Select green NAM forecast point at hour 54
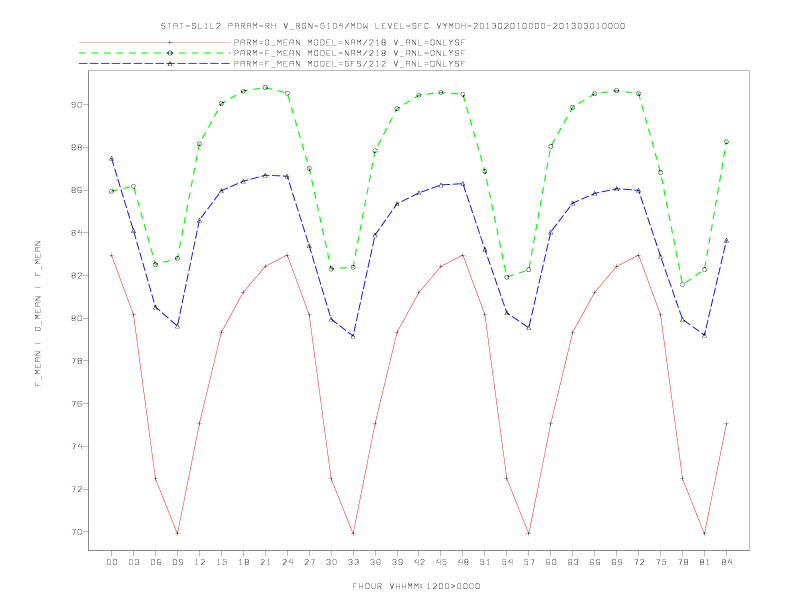This screenshot has width=792, height=612. pos(507,277)
